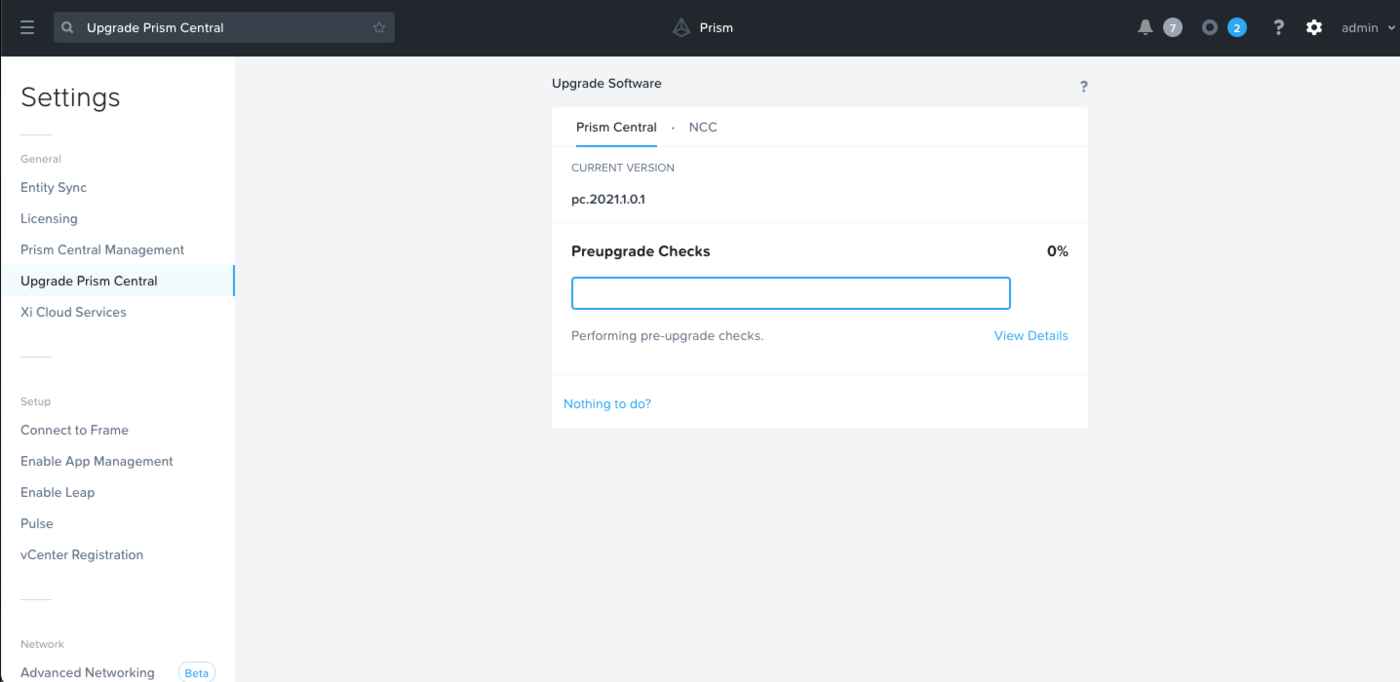
Task: Bookmark search with the star icon
Action: pyautogui.click(x=379, y=28)
